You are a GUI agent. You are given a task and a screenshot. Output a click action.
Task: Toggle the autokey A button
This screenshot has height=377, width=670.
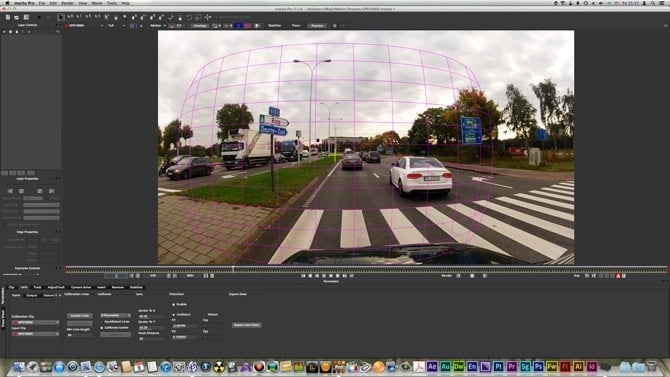618,276
